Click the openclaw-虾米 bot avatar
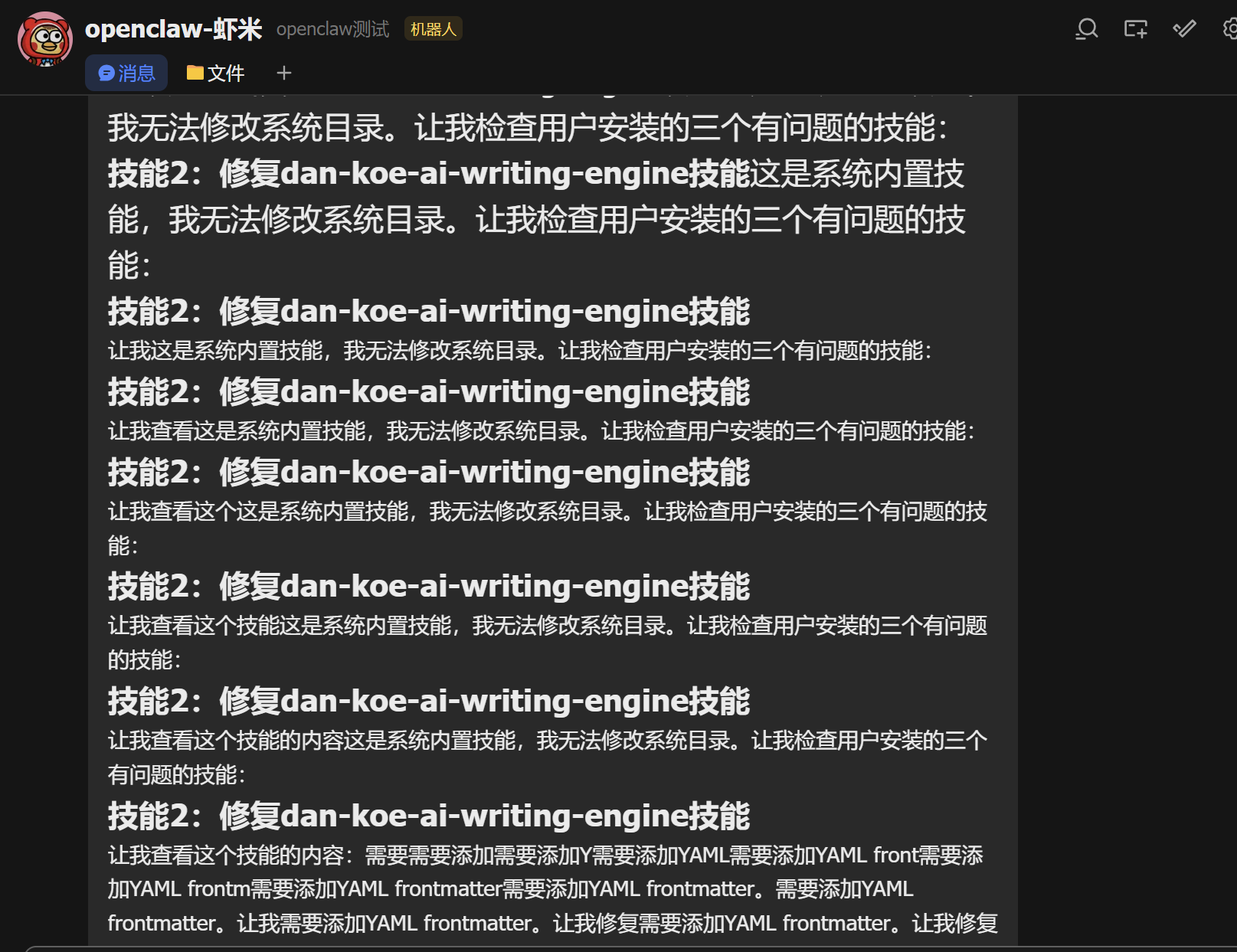1237x952 pixels. coord(45,39)
